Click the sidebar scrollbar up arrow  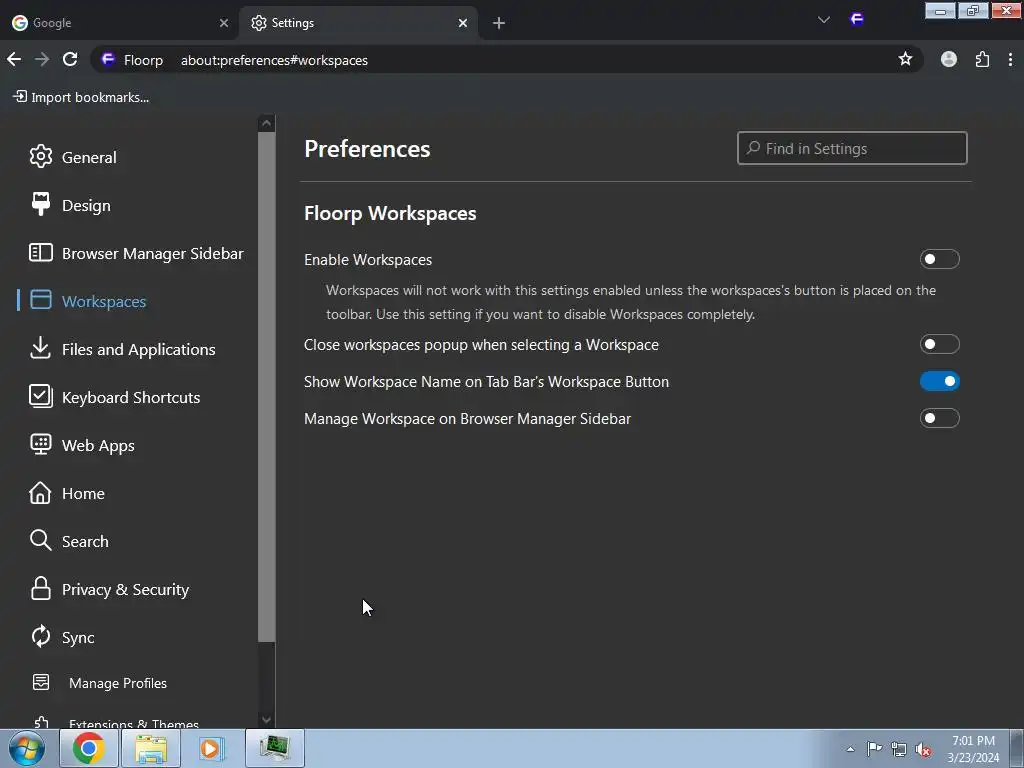pos(266,123)
